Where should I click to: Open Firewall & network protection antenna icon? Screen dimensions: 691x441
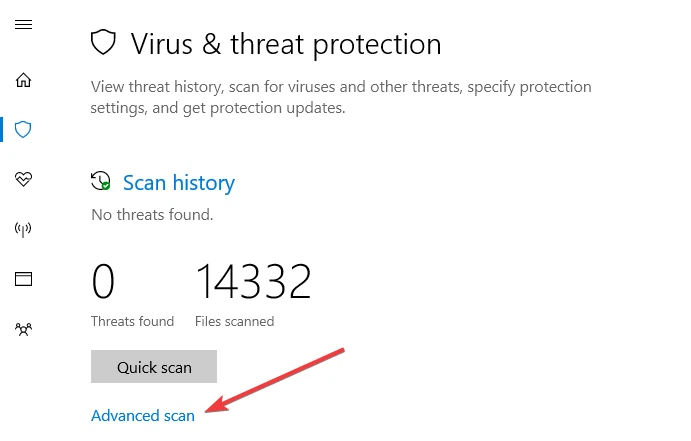point(23,229)
